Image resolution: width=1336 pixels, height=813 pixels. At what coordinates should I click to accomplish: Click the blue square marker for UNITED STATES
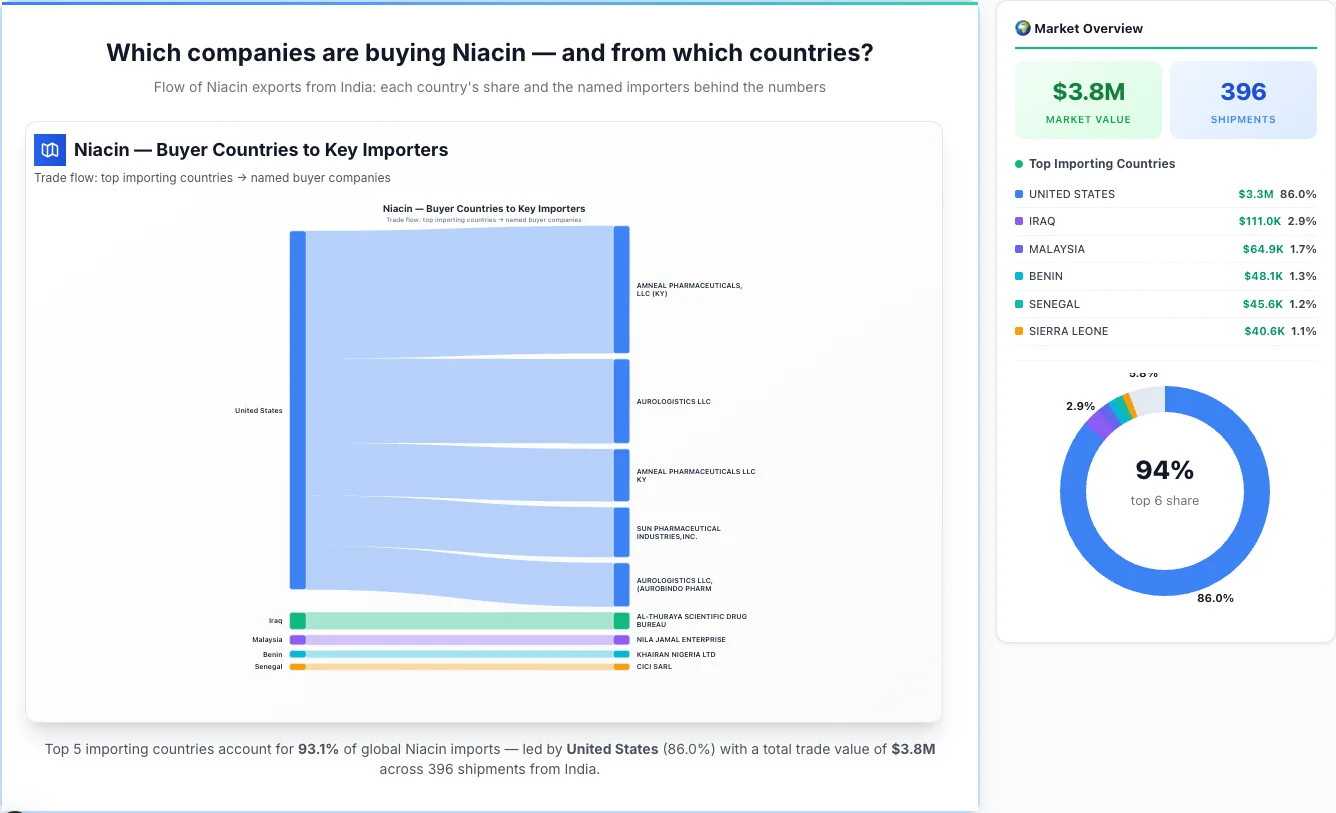pos(1019,194)
